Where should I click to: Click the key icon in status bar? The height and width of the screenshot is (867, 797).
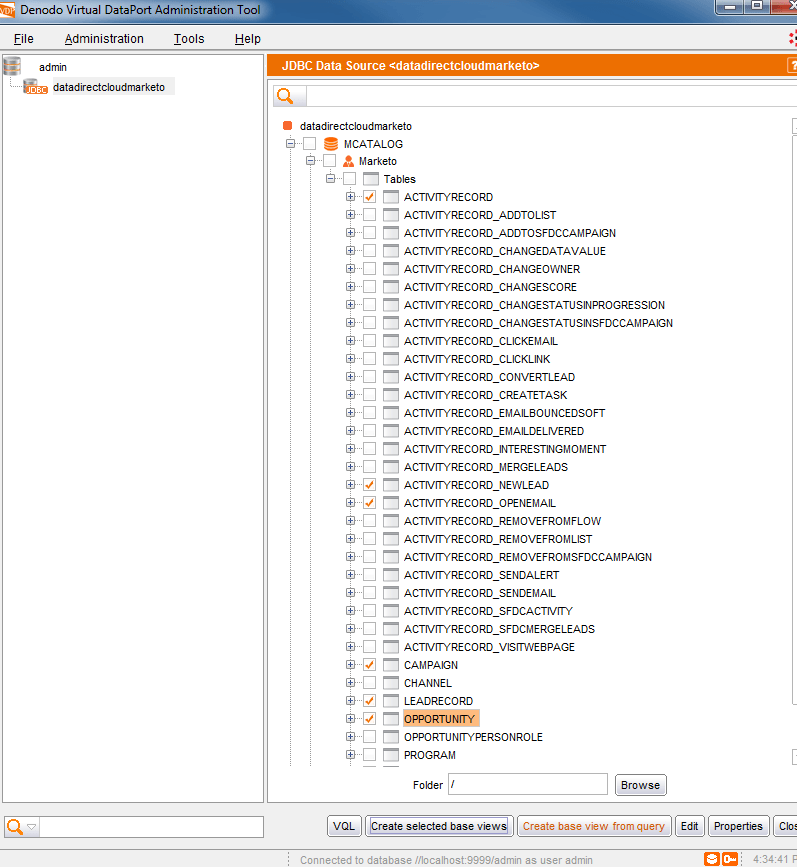click(x=730, y=859)
